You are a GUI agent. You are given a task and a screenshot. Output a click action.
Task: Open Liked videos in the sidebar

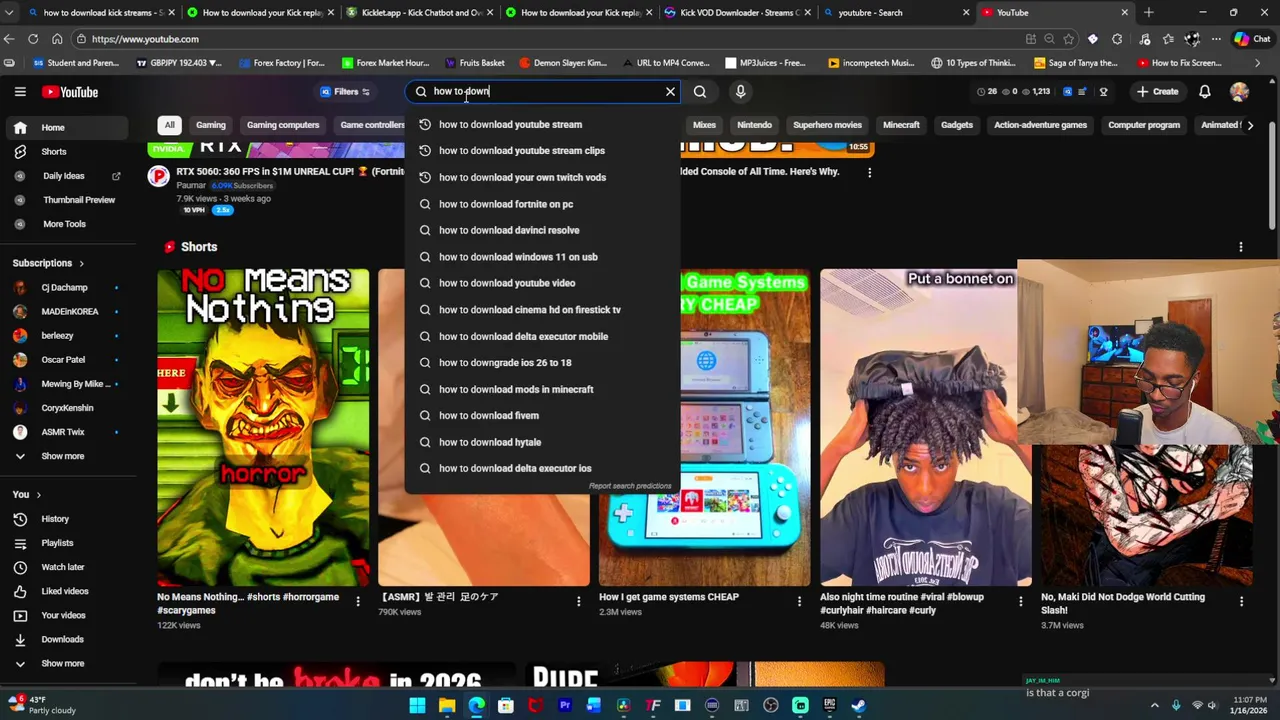click(x=68, y=591)
